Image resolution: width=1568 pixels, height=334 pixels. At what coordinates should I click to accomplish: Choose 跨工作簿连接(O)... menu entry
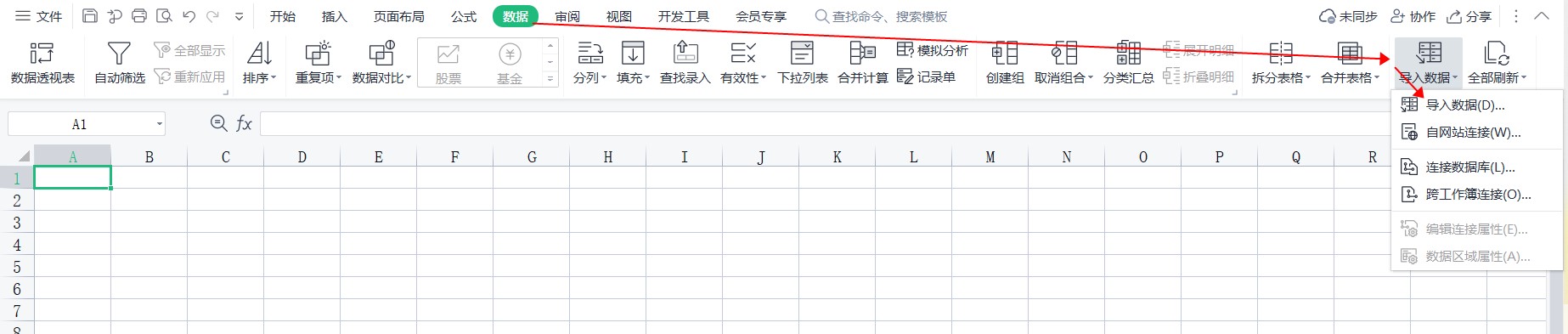click(x=1476, y=195)
